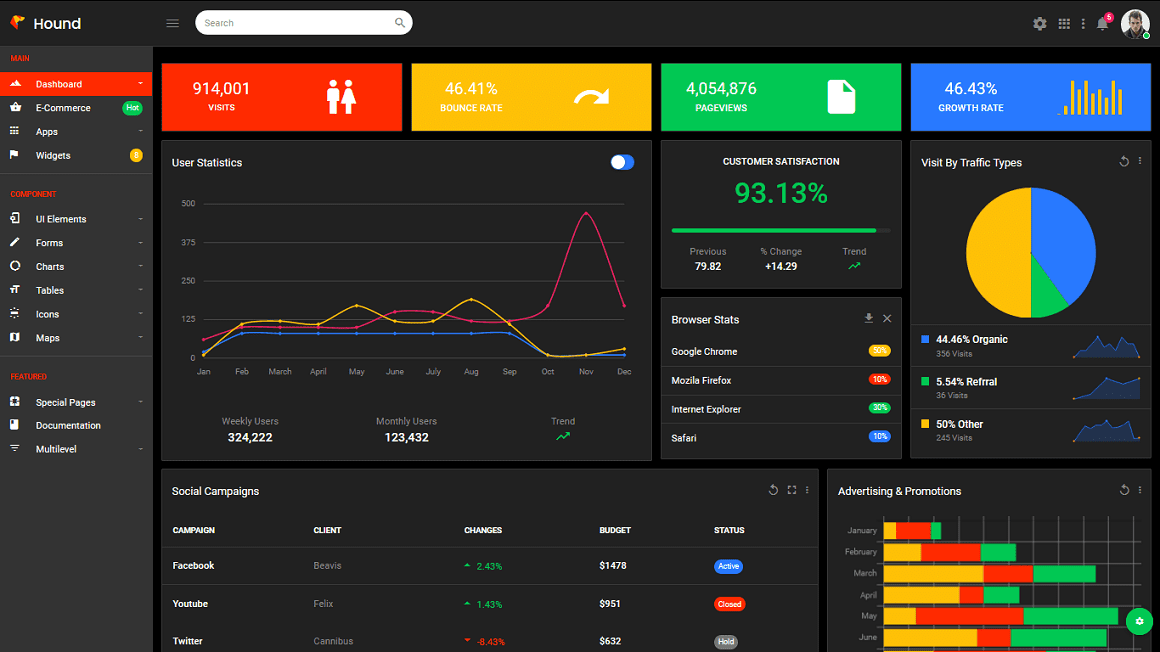Image resolution: width=1160 pixels, height=652 pixels.
Task: Open the settings gear in the header
Action: point(1039,23)
